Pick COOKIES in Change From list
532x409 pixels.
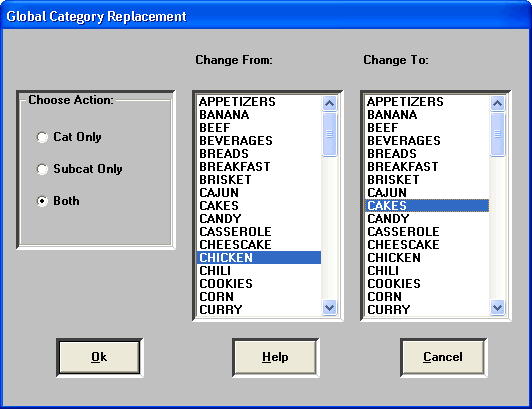click(259, 283)
